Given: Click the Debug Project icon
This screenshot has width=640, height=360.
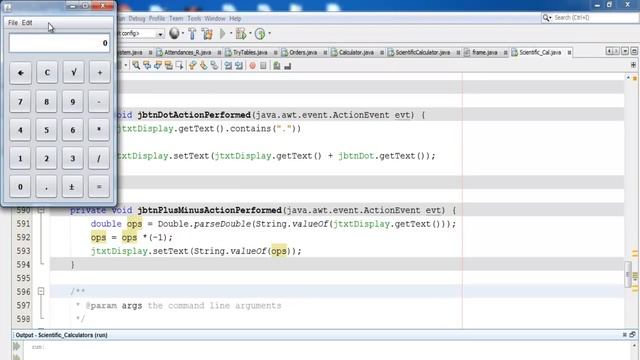Looking at the screenshot, I should 241,33.
